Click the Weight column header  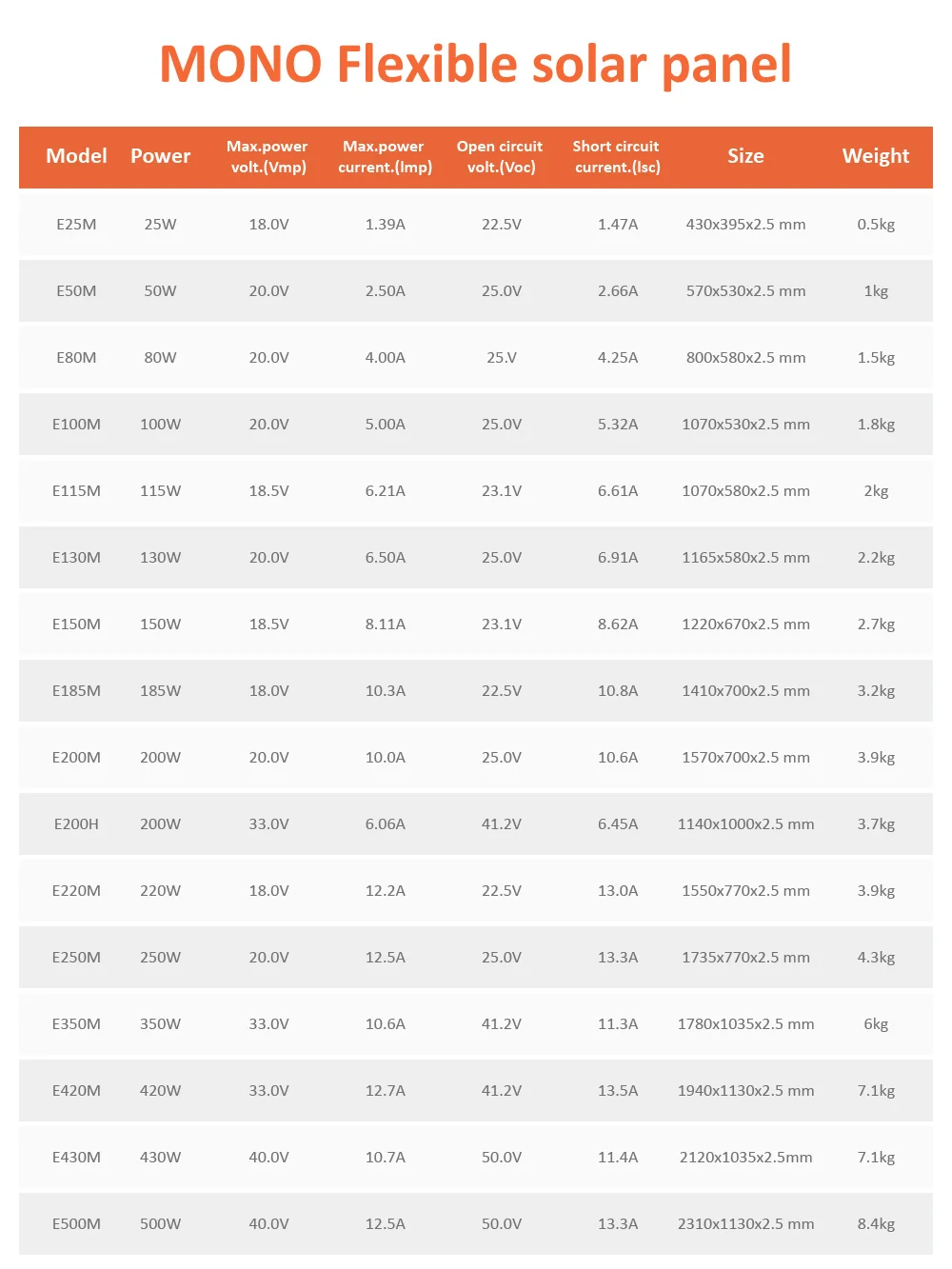[875, 156]
